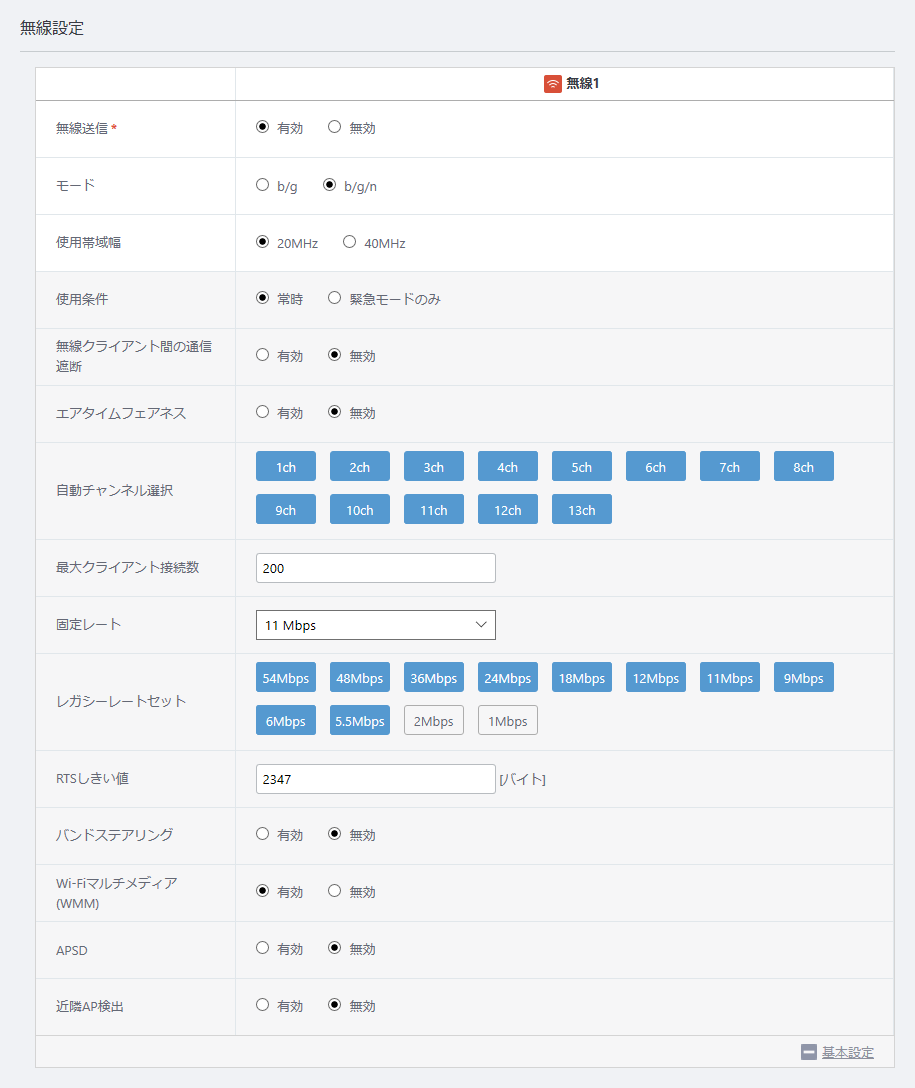This screenshot has width=915, height=1088.
Task: Toggle the 10ch channel button
Action: tap(359, 509)
